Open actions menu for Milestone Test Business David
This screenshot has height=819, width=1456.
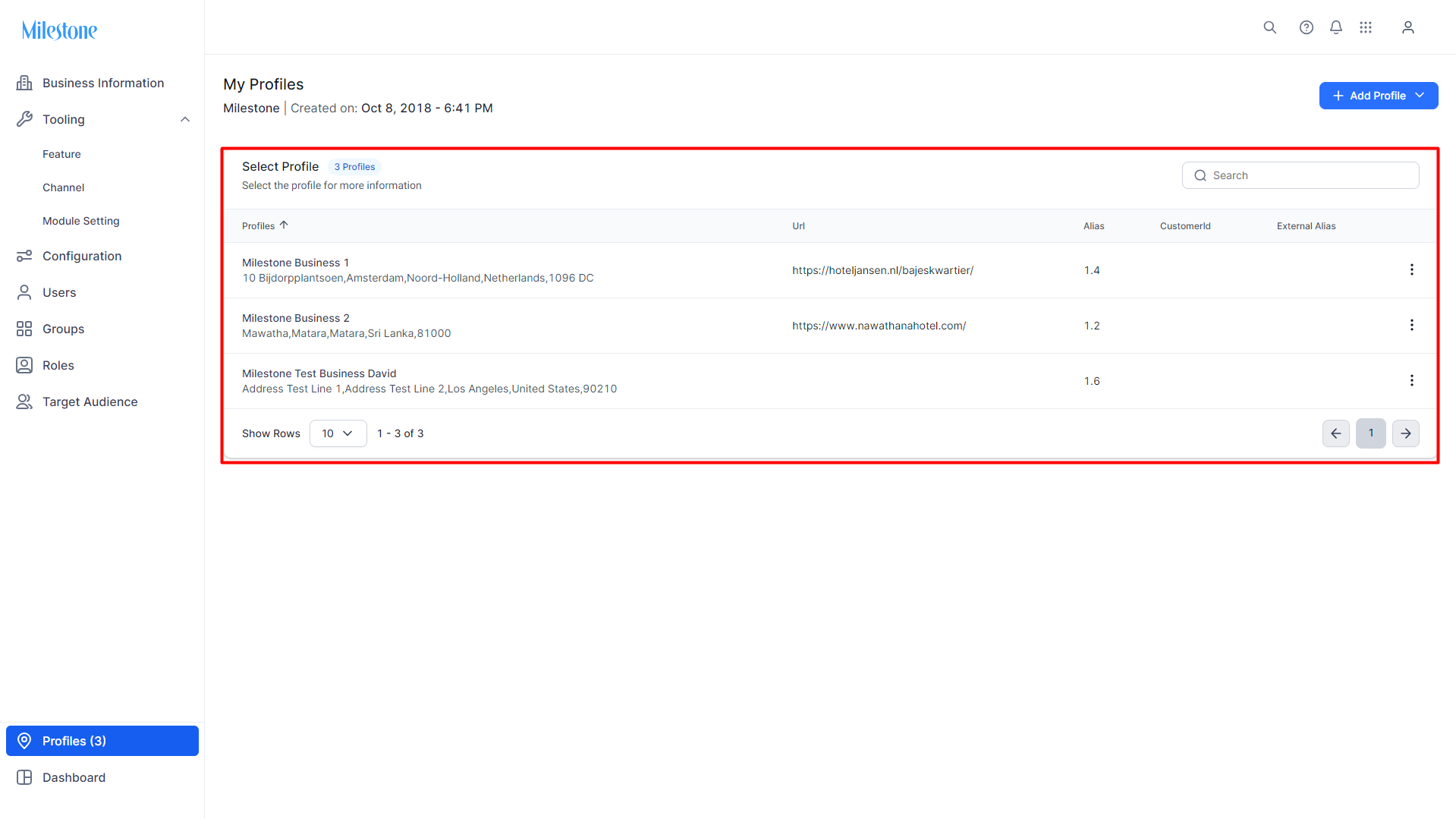[1412, 380]
